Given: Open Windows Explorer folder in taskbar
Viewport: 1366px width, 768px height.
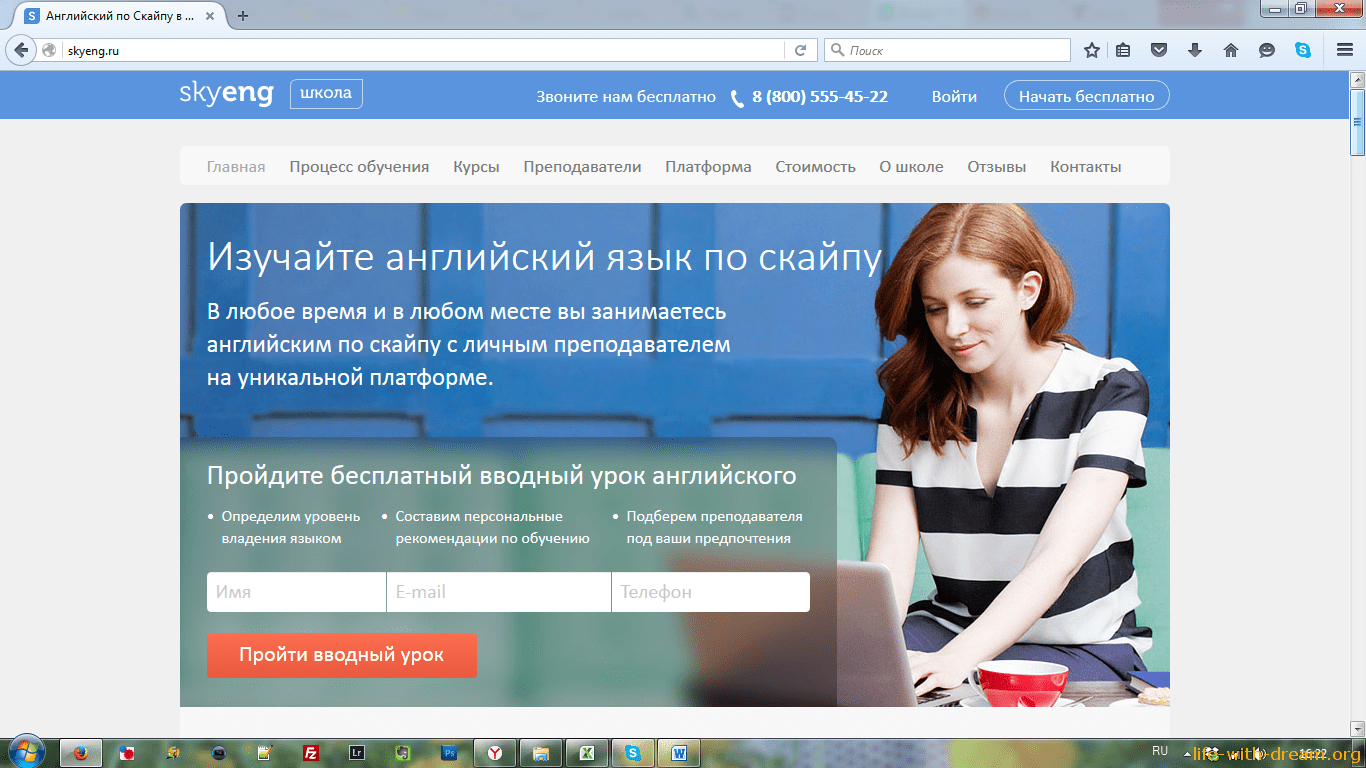Looking at the screenshot, I should (541, 753).
